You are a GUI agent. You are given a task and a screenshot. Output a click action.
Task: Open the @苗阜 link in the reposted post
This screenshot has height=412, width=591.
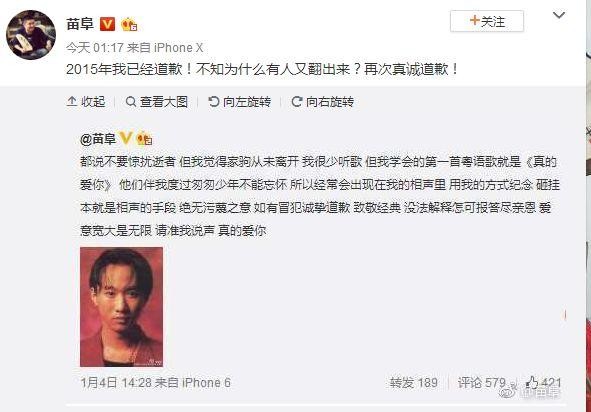[x=98, y=139]
